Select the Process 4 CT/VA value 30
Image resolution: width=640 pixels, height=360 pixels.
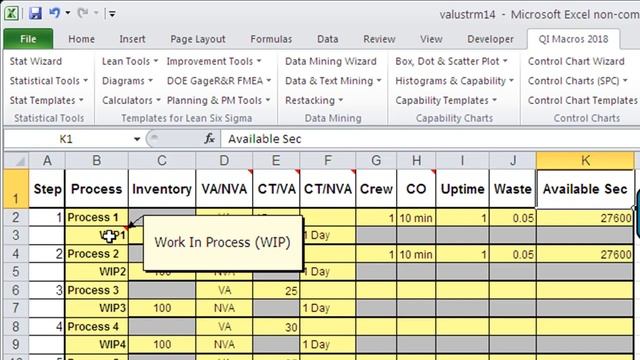click(x=276, y=327)
